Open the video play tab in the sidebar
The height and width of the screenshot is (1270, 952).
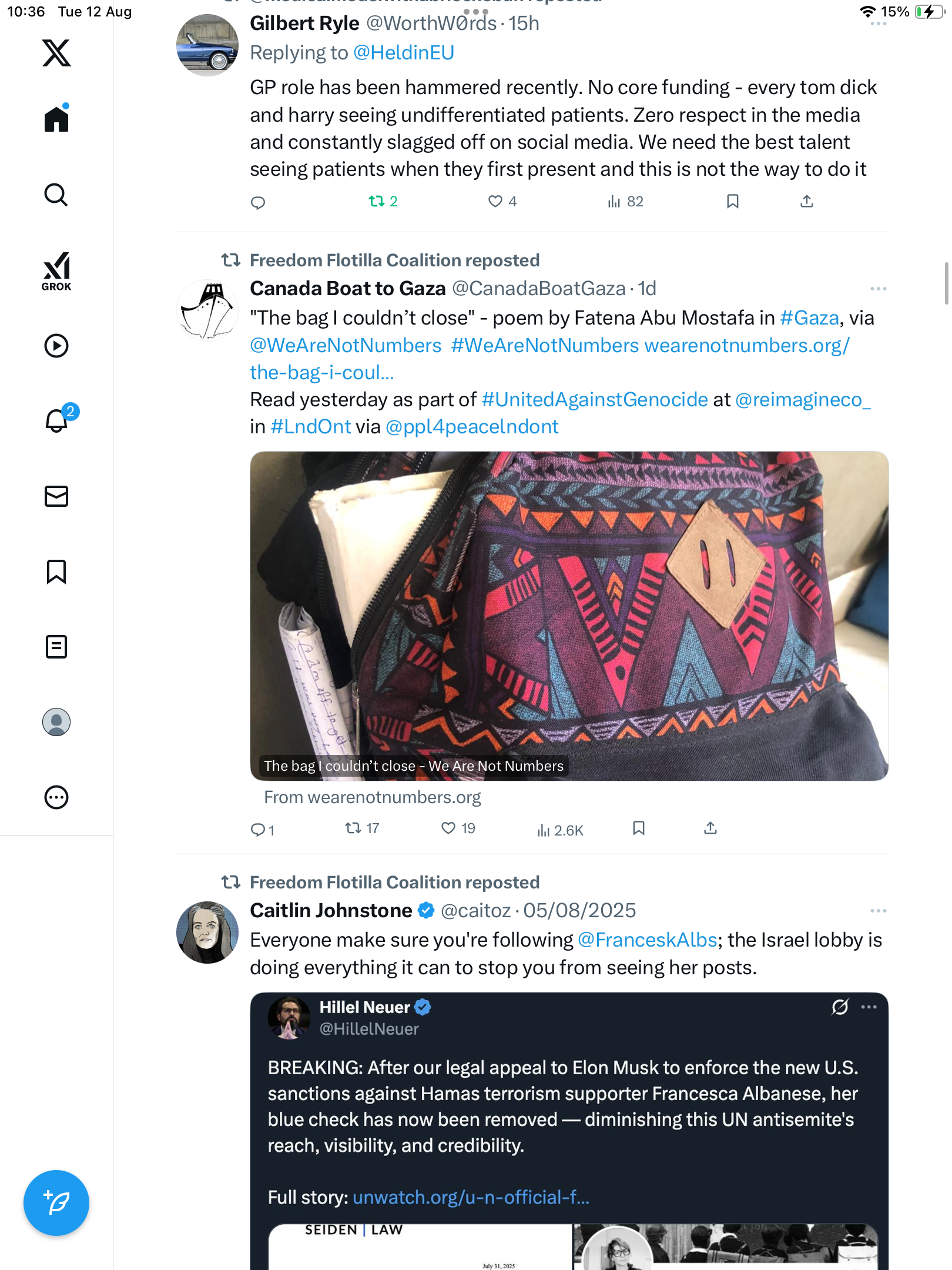tap(56, 346)
